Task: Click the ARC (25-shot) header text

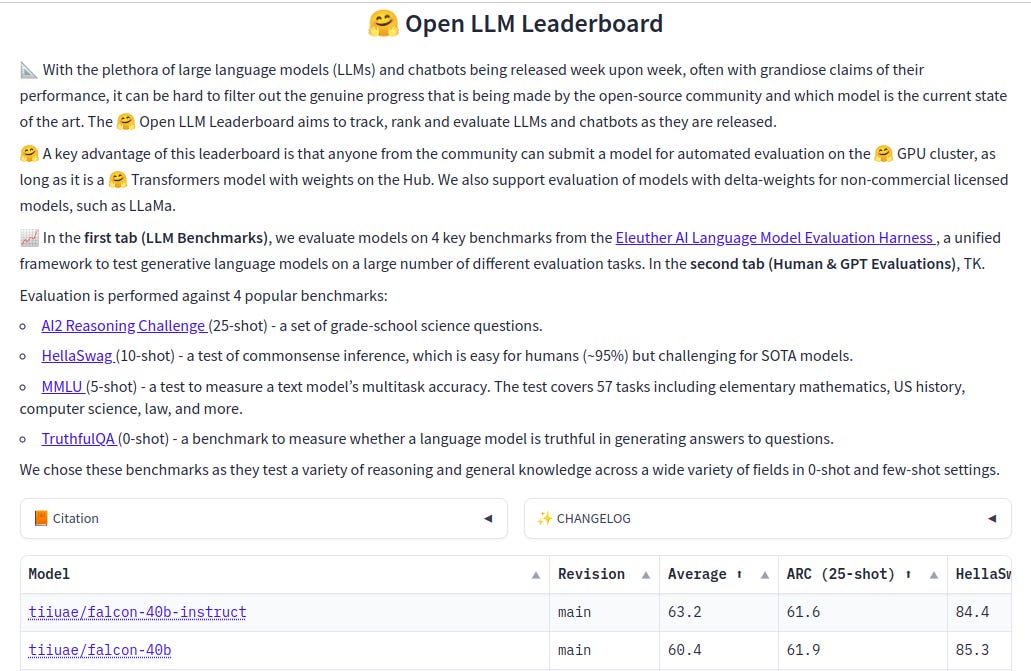Action: 840,574
